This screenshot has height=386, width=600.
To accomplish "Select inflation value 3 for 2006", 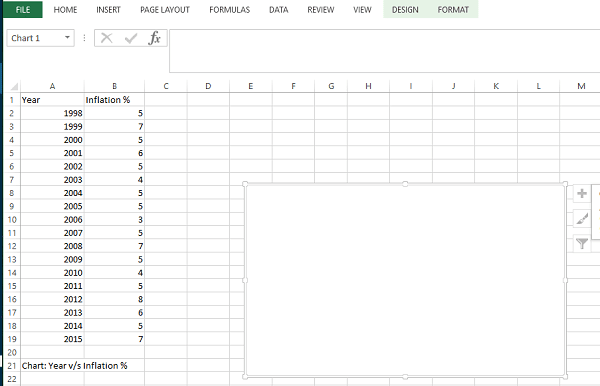I will [x=114, y=220].
